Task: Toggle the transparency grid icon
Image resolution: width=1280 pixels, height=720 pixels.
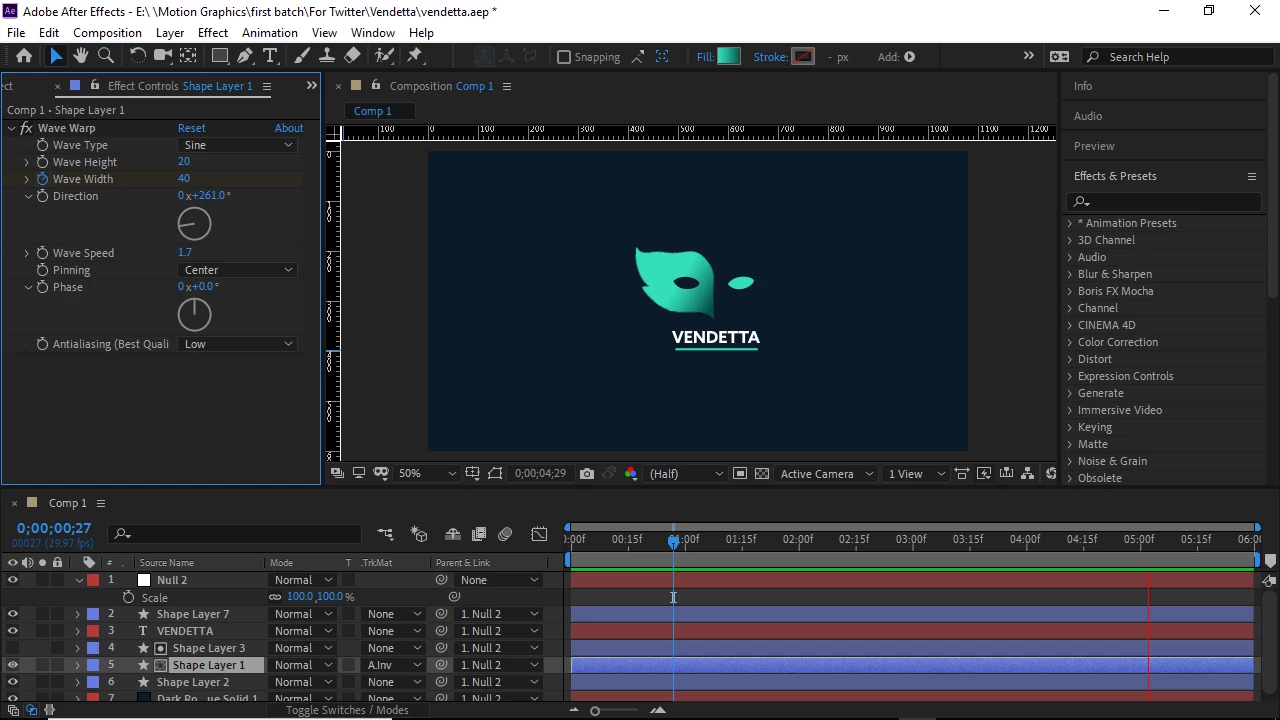Action: [762, 473]
